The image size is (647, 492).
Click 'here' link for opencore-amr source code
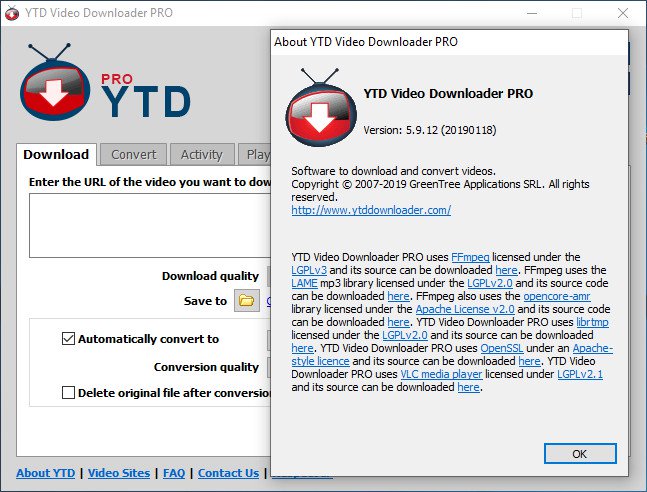398,322
